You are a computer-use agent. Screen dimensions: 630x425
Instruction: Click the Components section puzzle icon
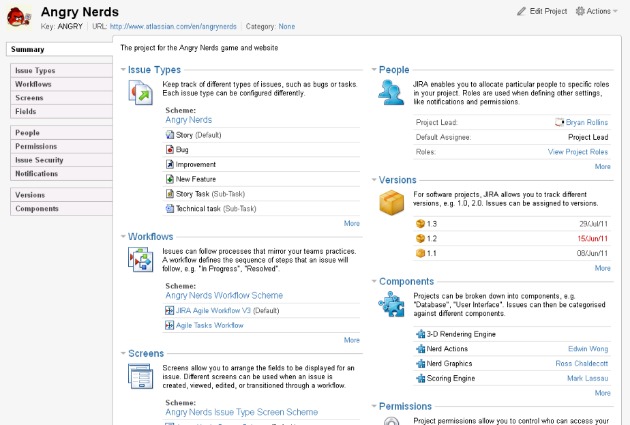click(391, 304)
